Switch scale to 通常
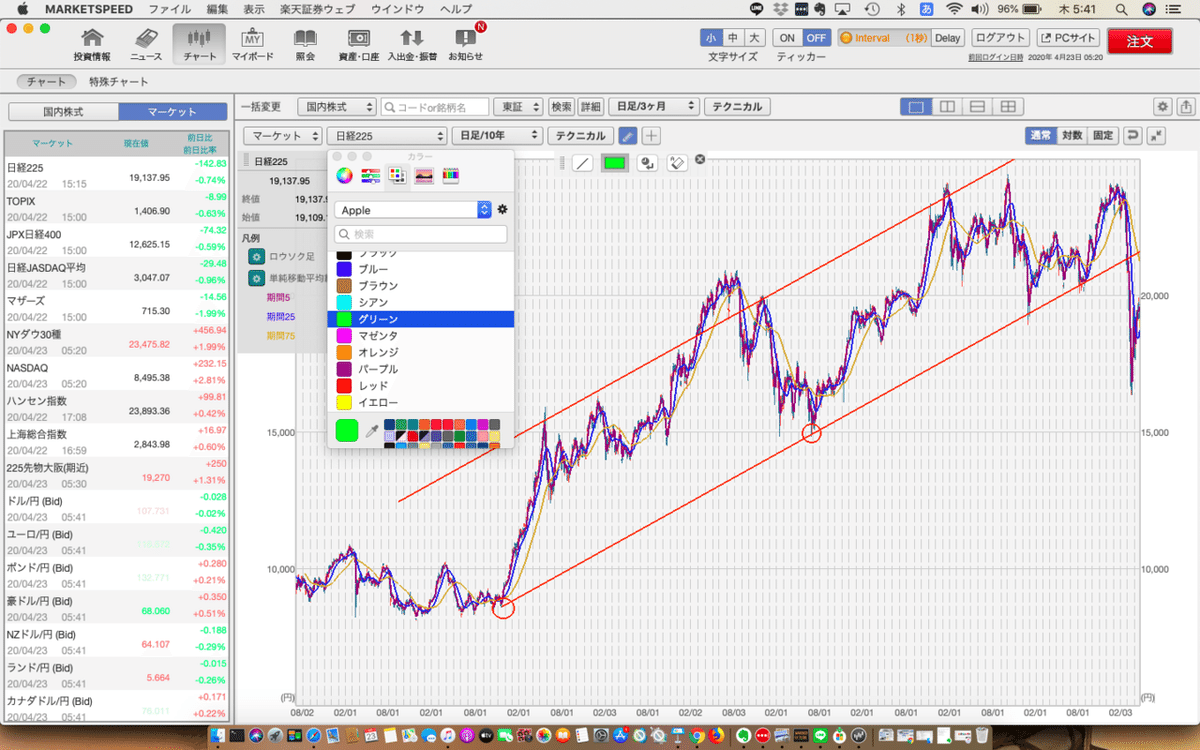1200x750 pixels. [x=1041, y=136]
